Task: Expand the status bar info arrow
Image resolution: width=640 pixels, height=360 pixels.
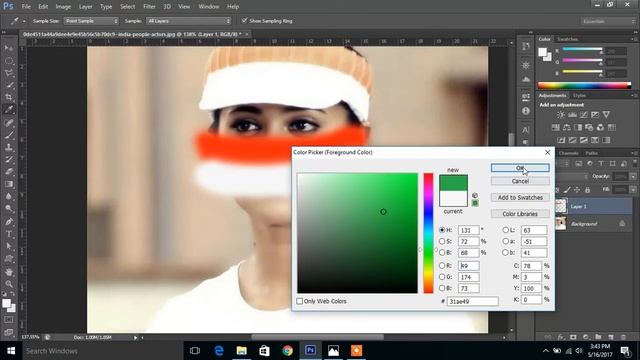Action: pyautogui.click(x=136, y=338)
